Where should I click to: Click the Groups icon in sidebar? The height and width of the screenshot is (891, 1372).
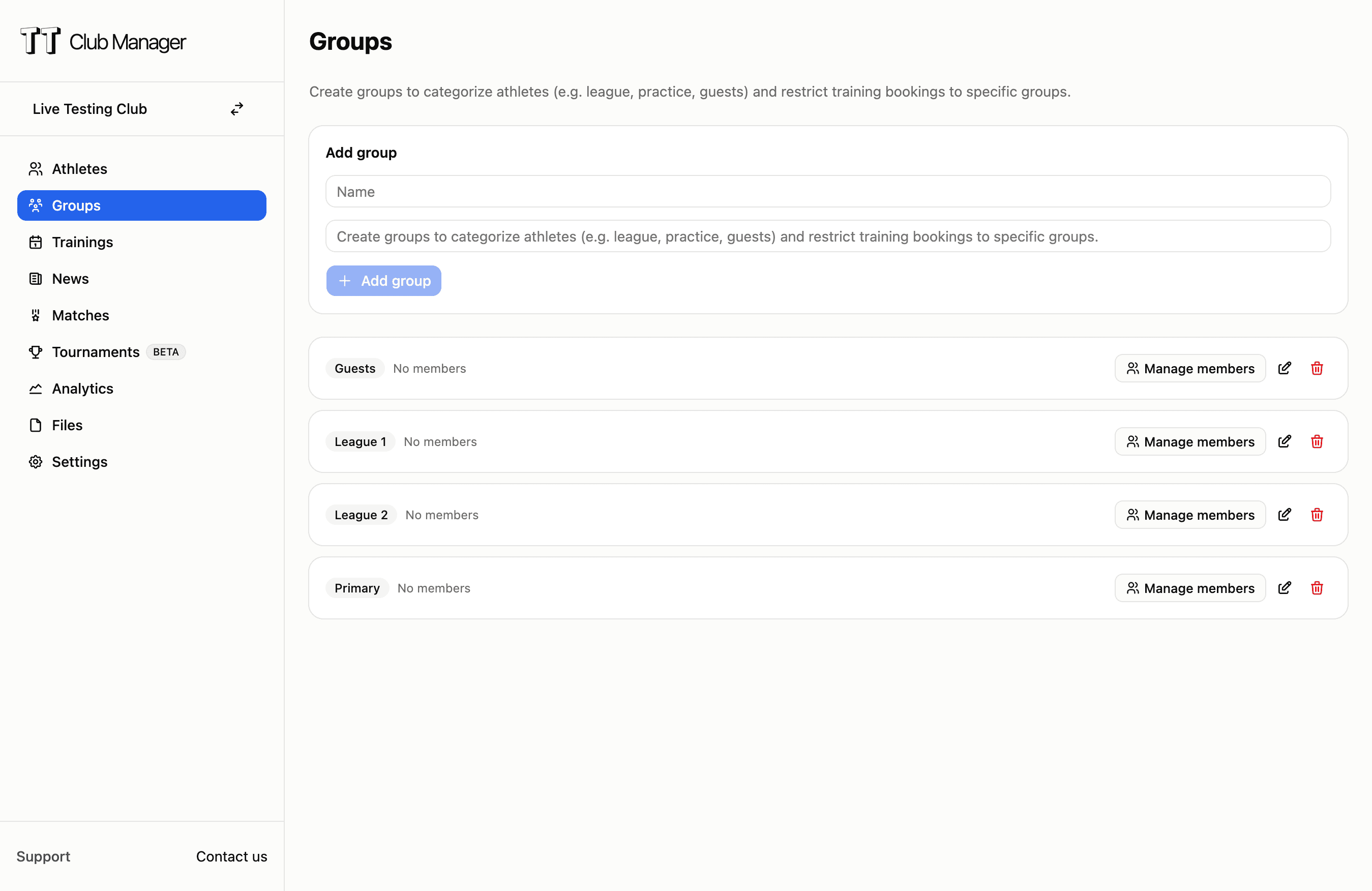click(36, 206)
